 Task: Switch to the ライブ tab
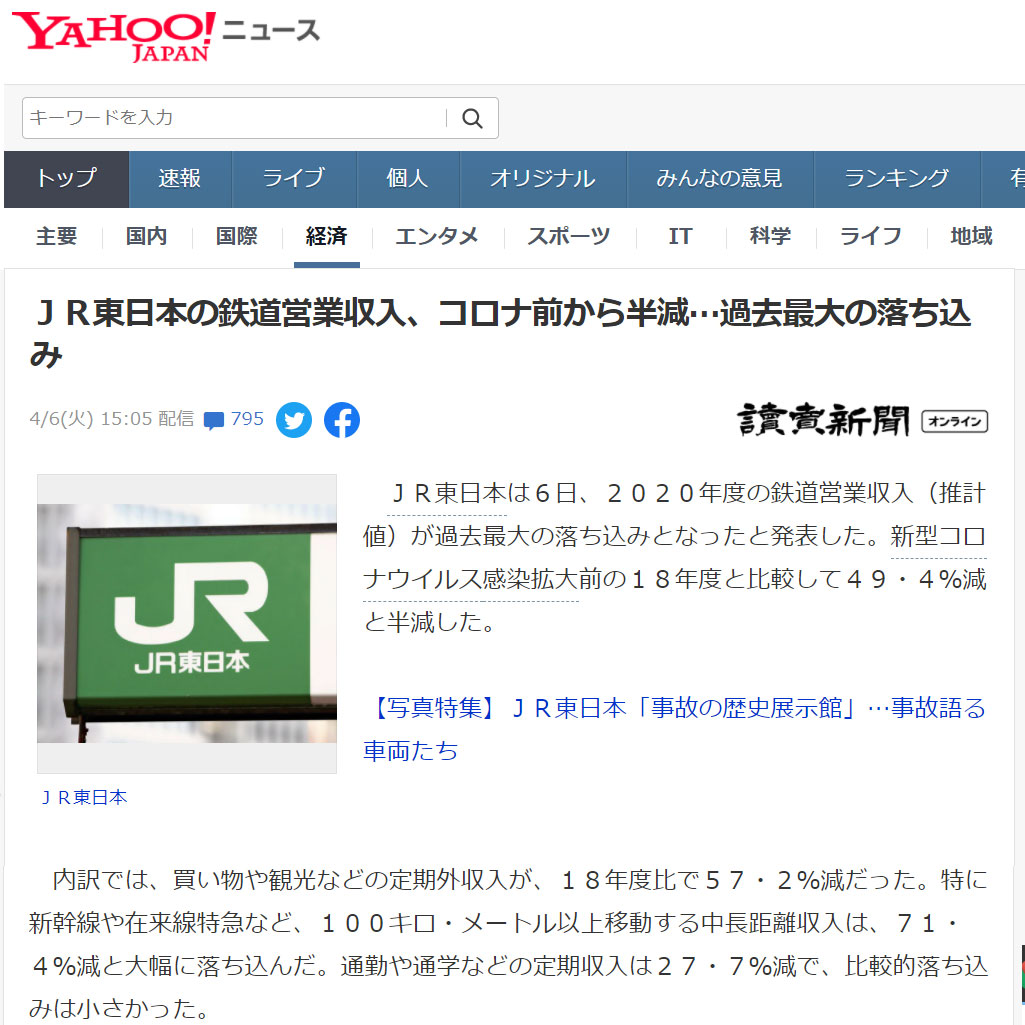click(x=294, y=178)
